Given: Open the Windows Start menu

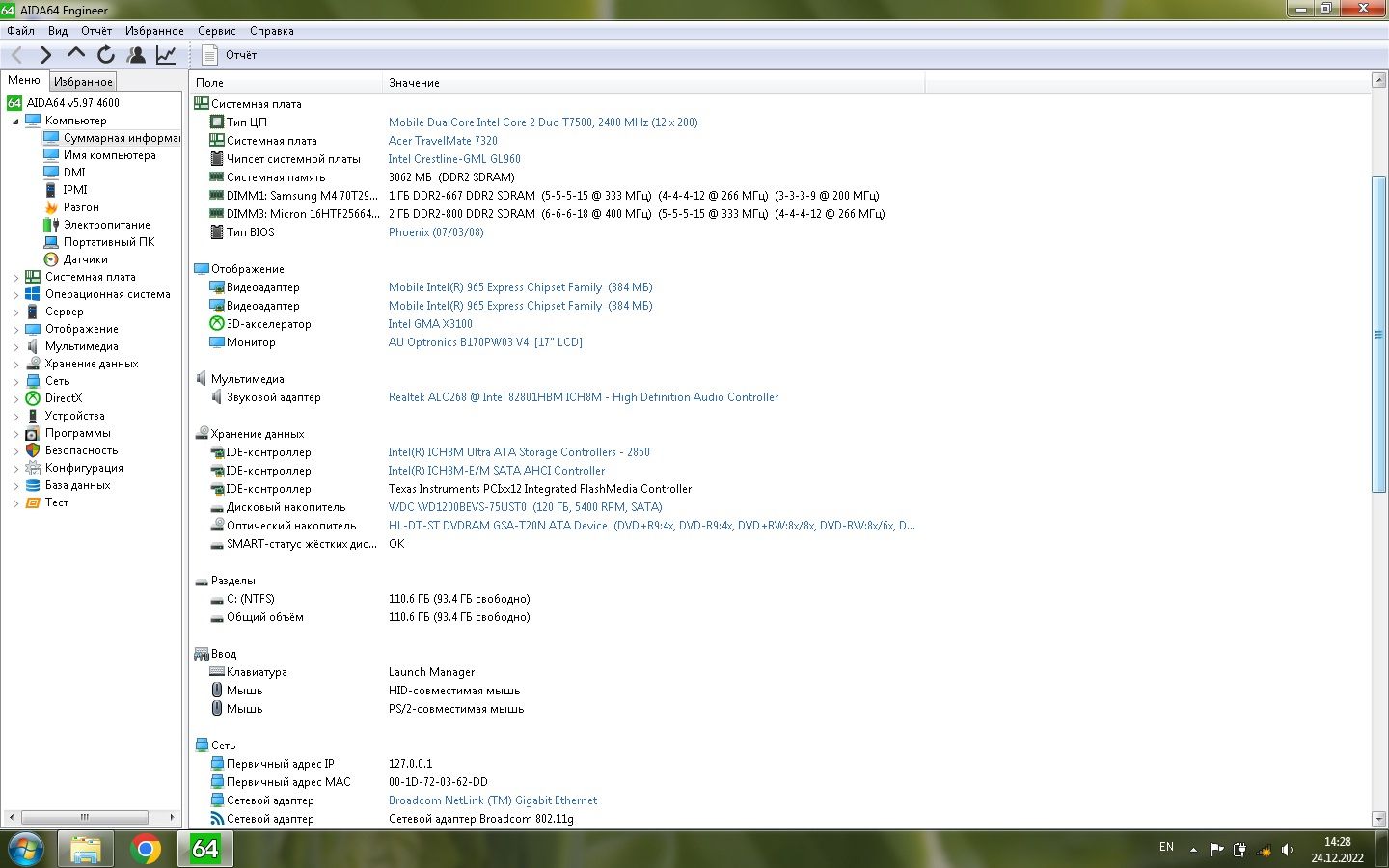Looking at the screenshot, I should tap(25, 849).
